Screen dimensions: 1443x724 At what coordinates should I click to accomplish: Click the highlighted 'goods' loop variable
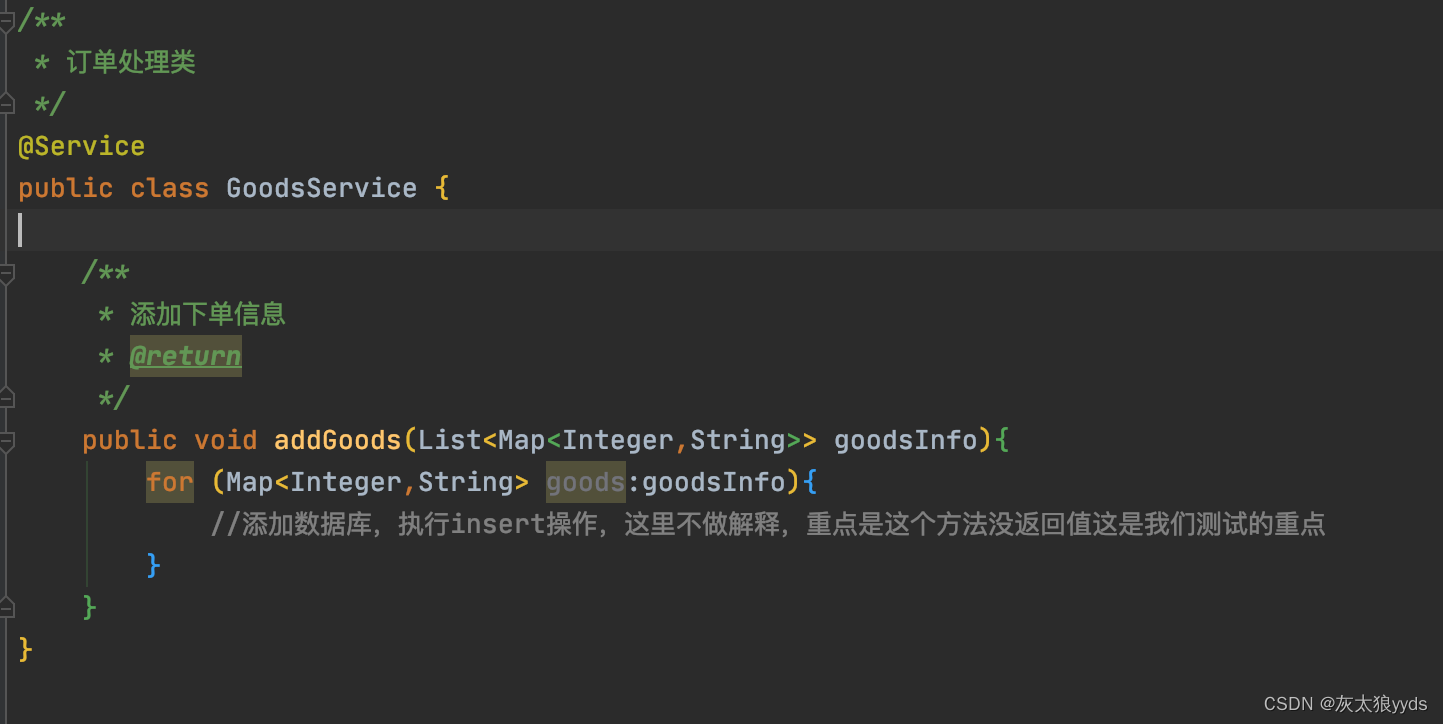coord(585,482)
